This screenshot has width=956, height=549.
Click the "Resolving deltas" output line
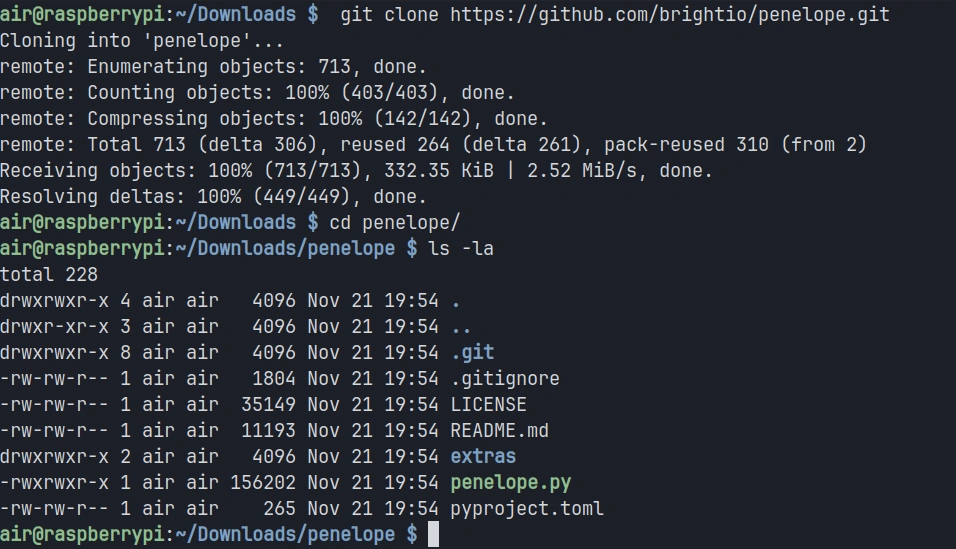[213, 196]
